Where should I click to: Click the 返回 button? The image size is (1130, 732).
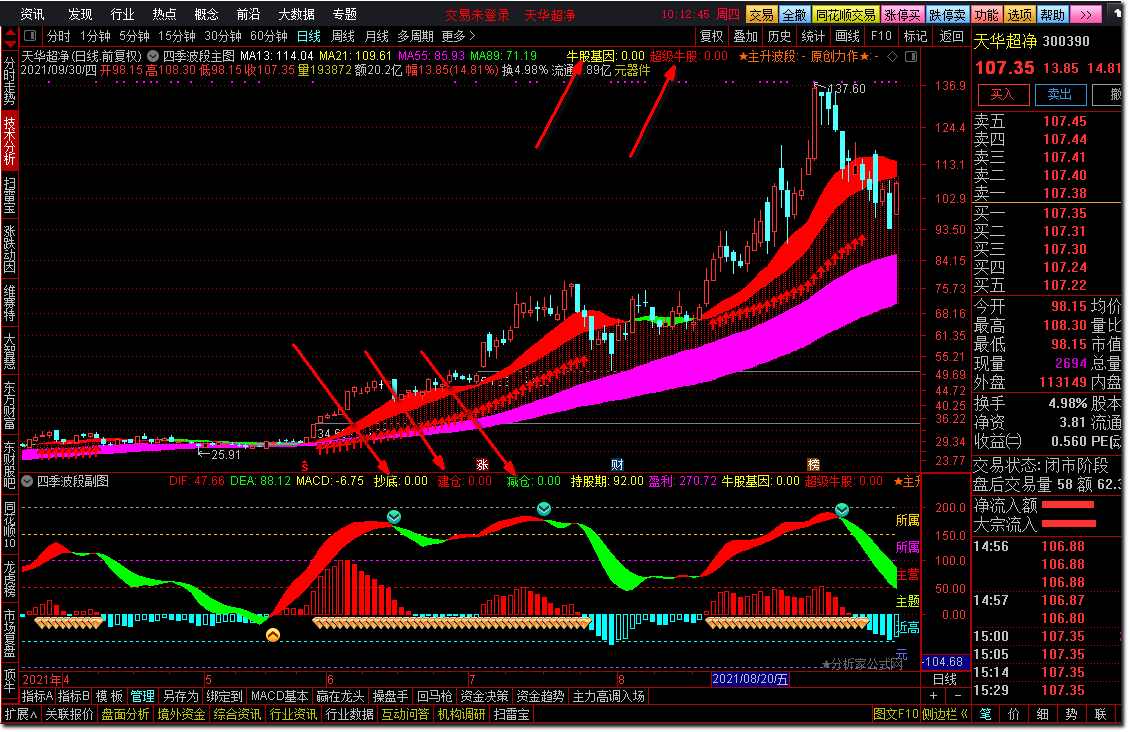pyautogui.click(x=951, y=36)
